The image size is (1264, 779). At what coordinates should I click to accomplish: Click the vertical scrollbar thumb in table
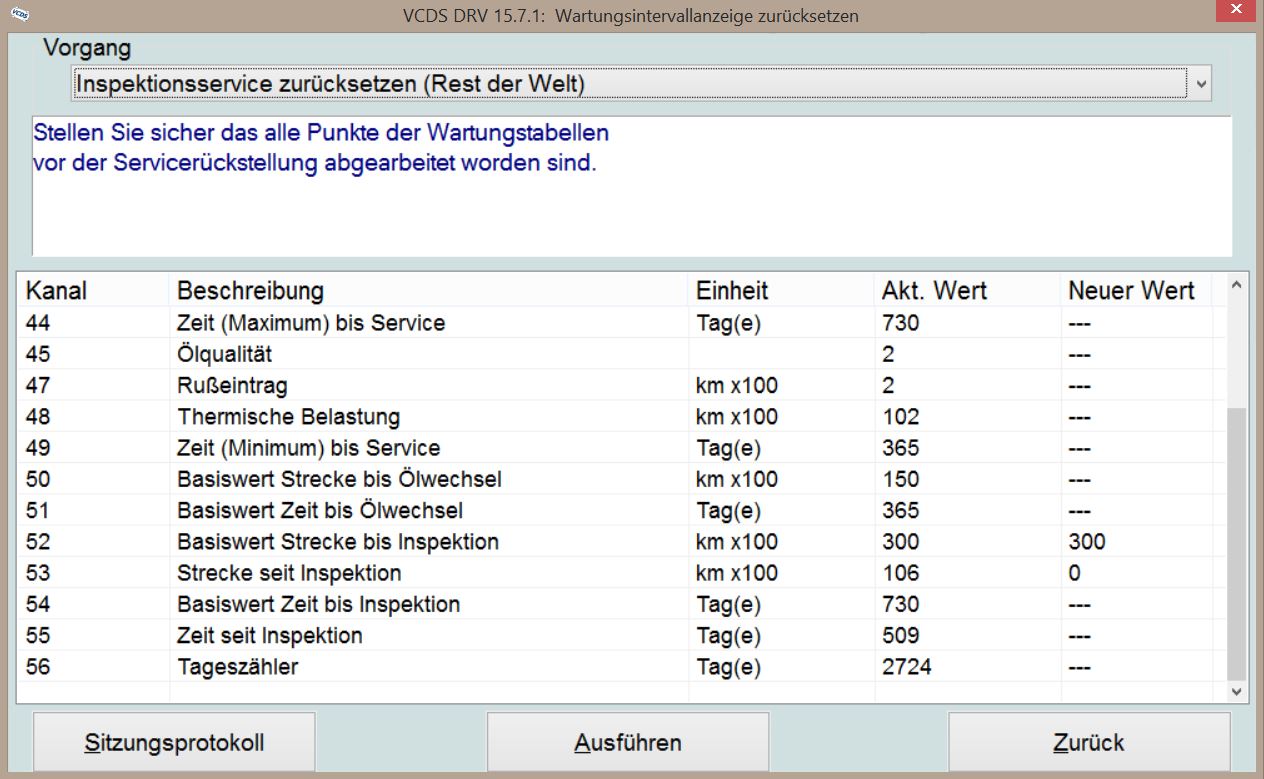pyautogui.click(x=1236, y=543)
